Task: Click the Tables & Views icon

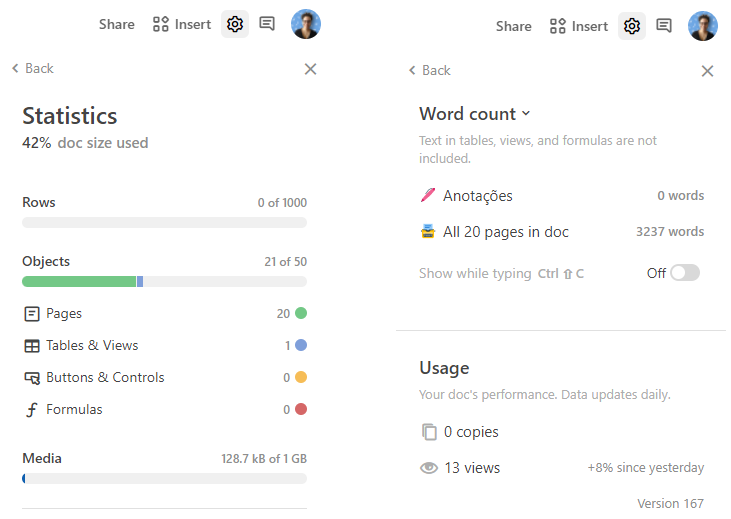Action: [x=32, y=346]
